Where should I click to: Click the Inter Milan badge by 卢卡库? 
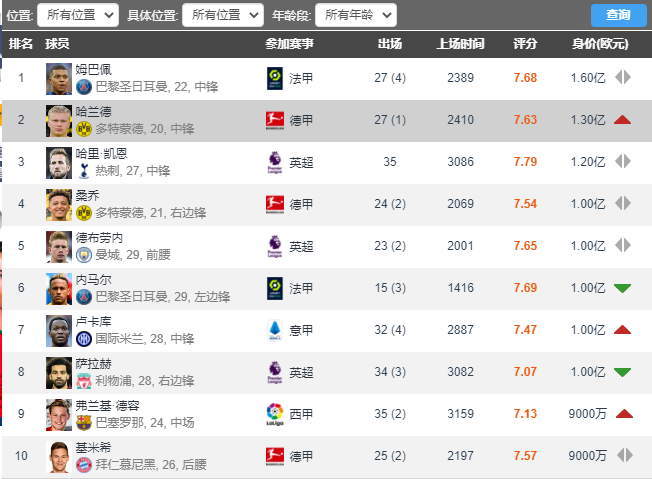(84, 339)
